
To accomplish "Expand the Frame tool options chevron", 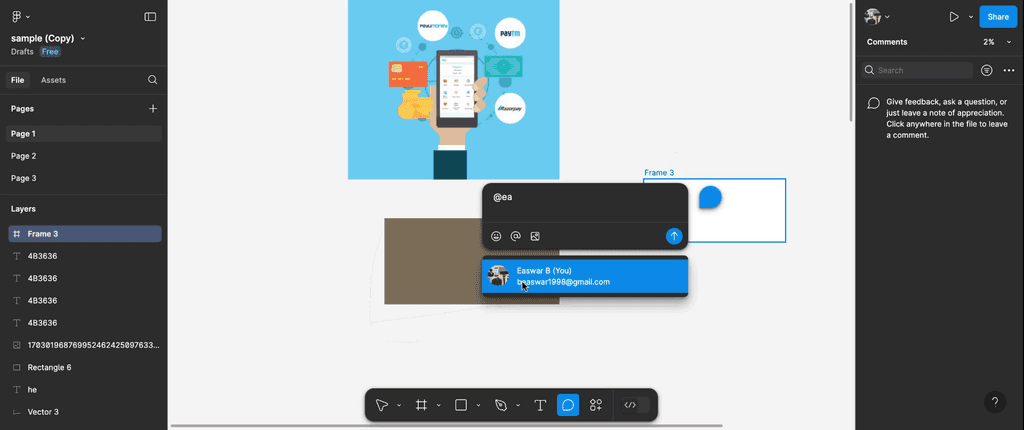I will (438, 405).
